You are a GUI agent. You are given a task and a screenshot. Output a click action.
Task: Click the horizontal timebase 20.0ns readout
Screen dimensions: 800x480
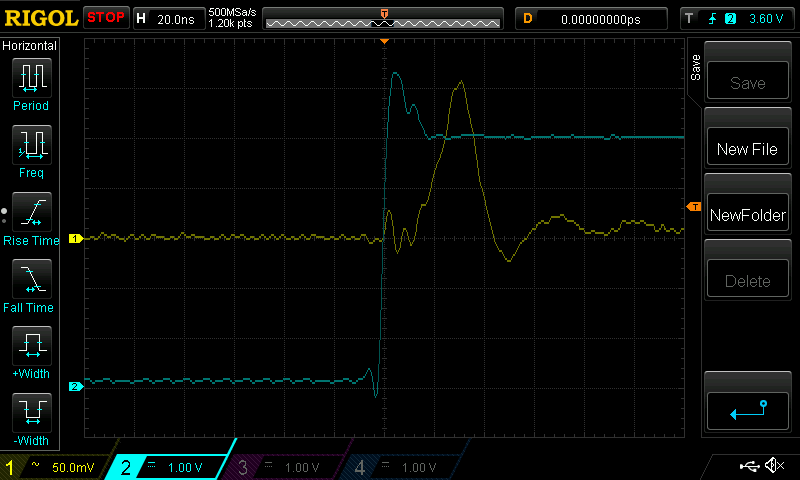[176, 19]
